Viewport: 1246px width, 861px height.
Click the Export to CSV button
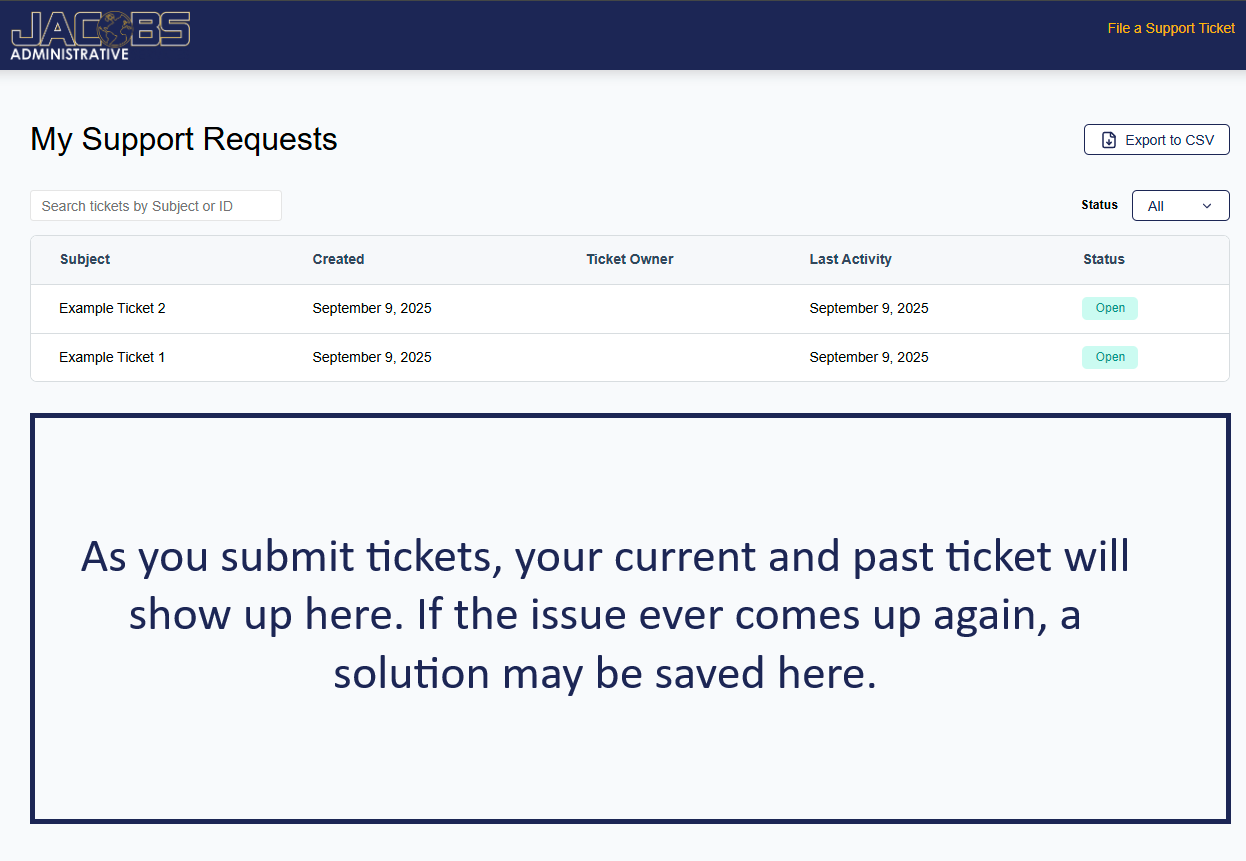1156,139
